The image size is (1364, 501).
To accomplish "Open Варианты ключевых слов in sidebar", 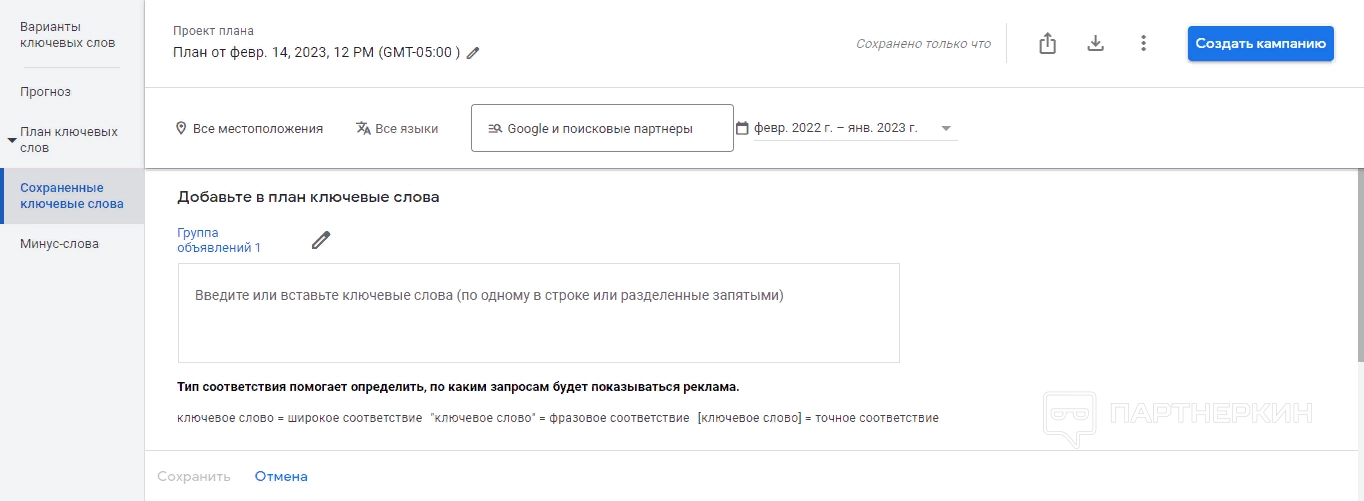I will click(67, 35).
